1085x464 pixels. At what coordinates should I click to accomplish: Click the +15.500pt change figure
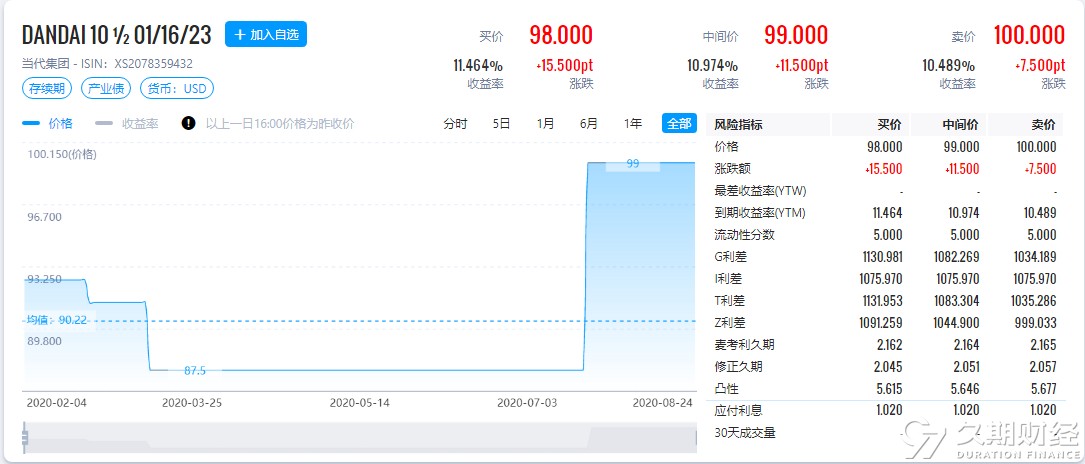click(x=565, y=66)
